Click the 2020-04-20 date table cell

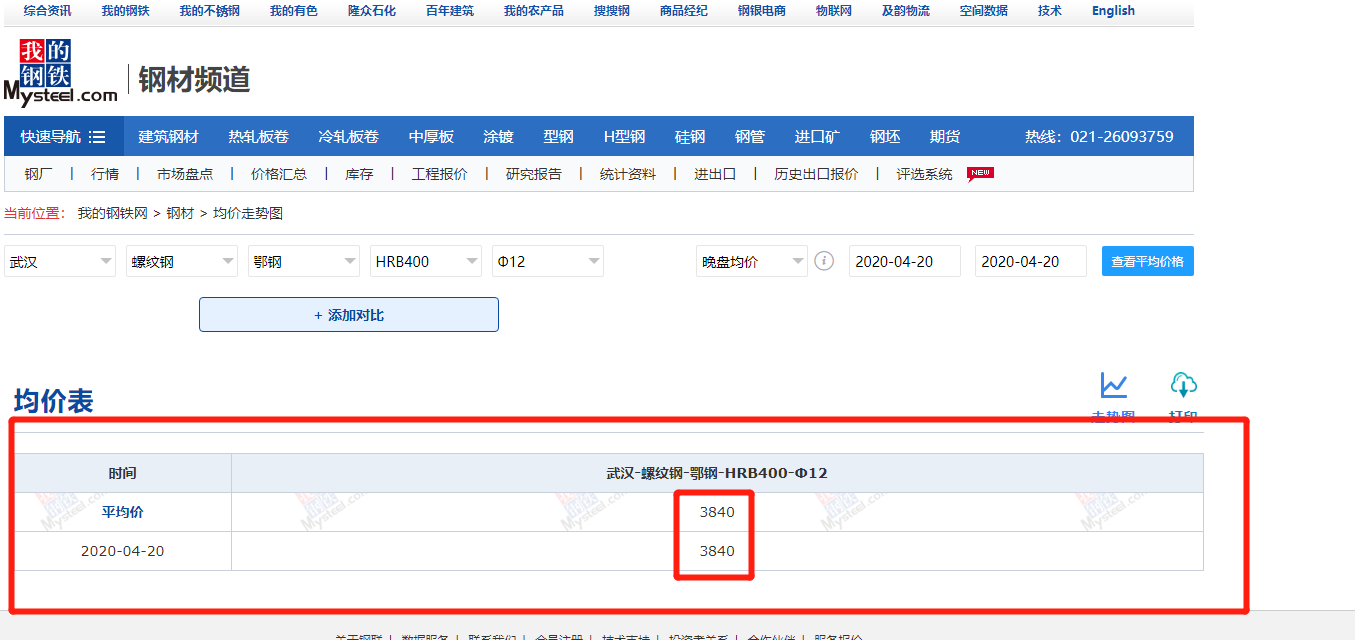[123, 551]
